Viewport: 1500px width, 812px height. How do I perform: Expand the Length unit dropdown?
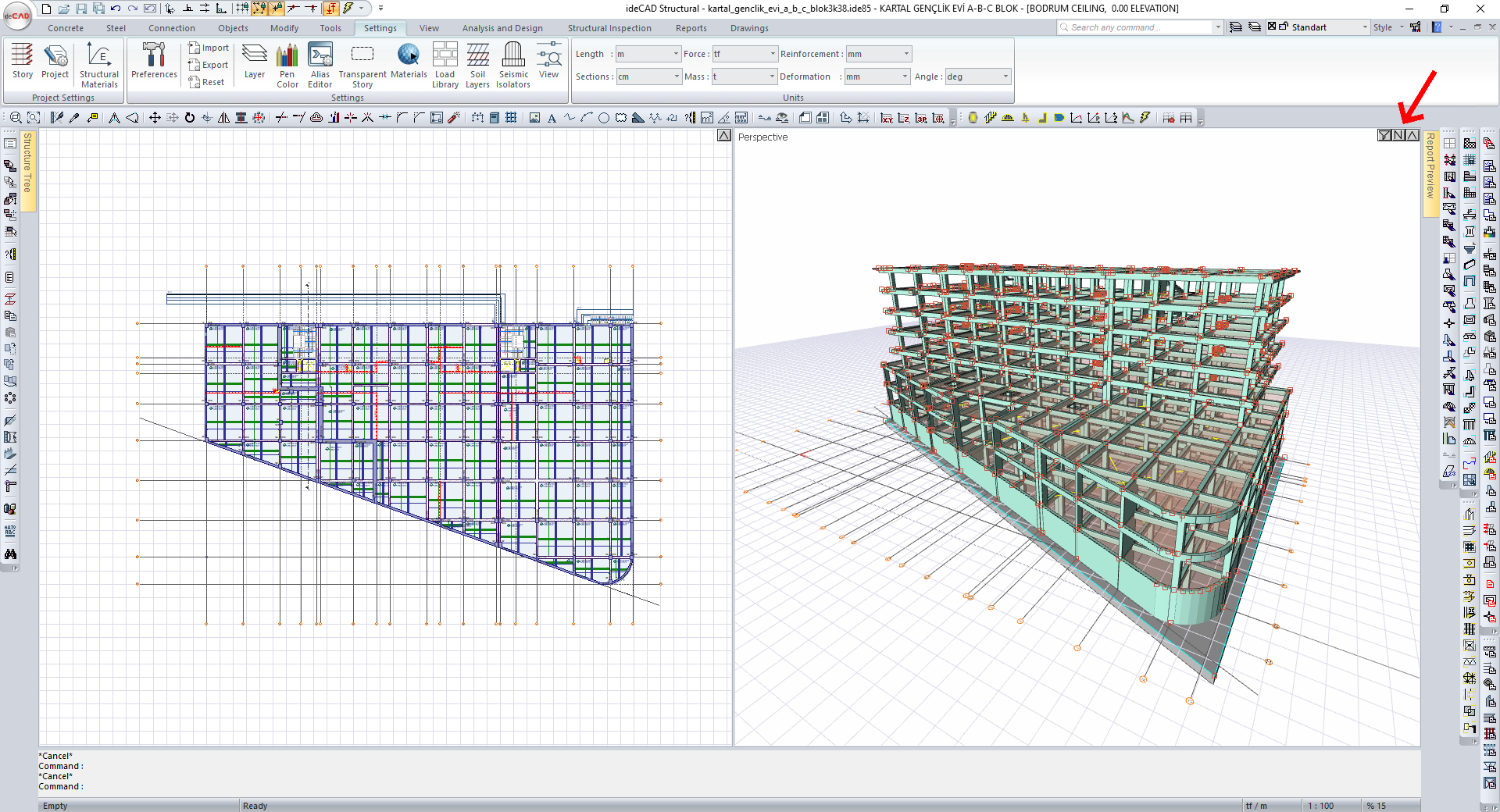pyautogui.click(x=676, y=54)
